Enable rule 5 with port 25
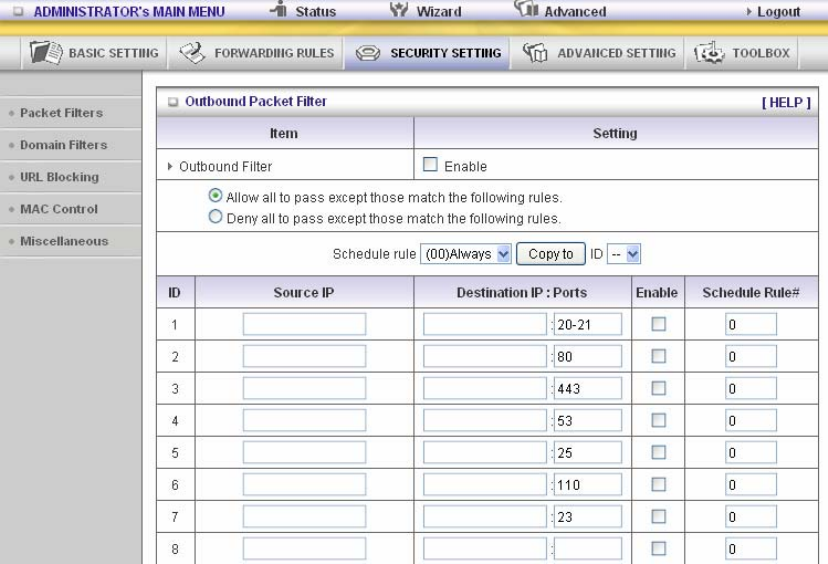This screenshot has width=828, height=564. click(x=658, y=452)
